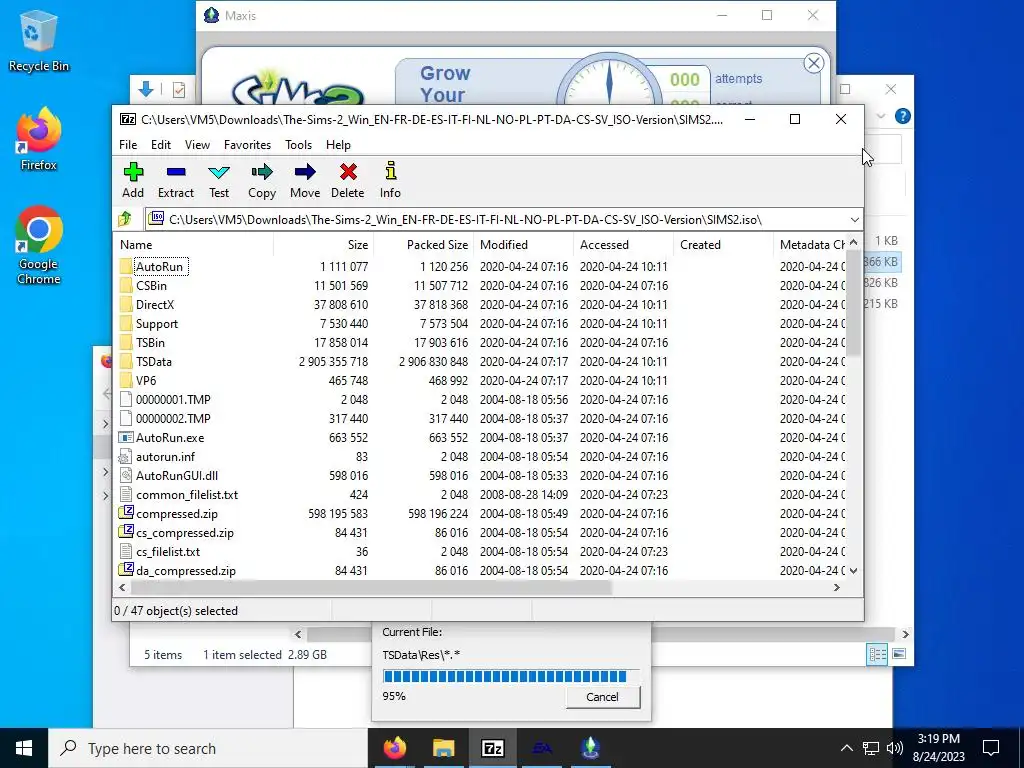This screenshot has width=1024, height=768.
Task: Select the compressed.zip archive icon
Action: (x=125, y=513)
